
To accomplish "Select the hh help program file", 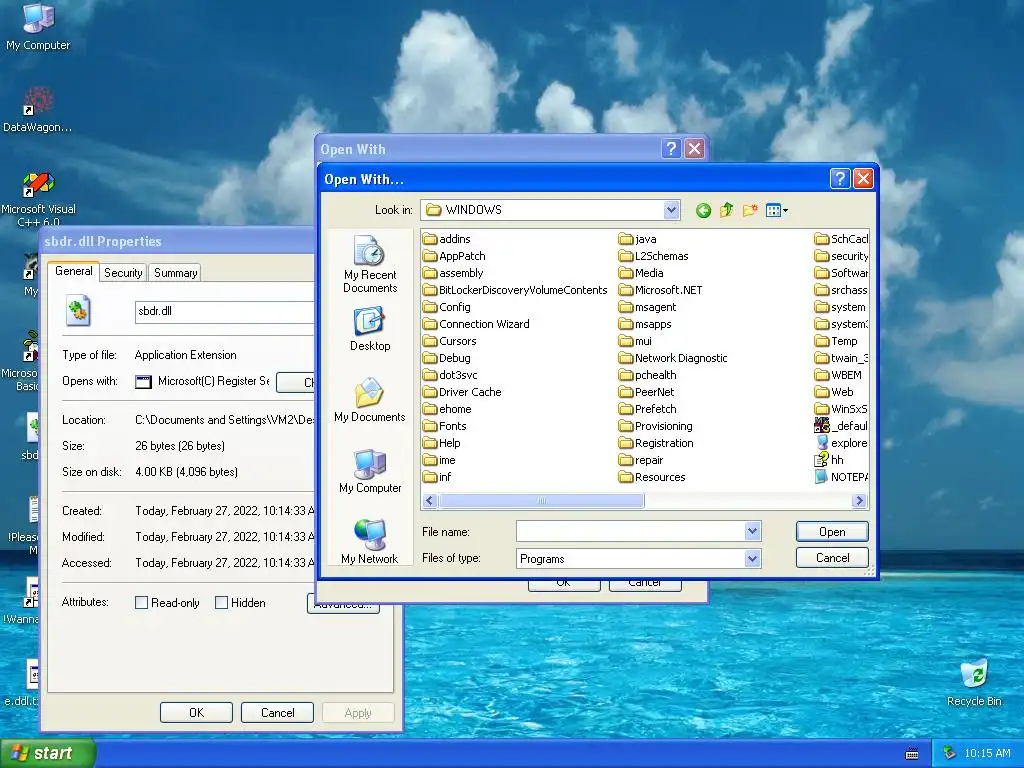I will tap(829, 460).
